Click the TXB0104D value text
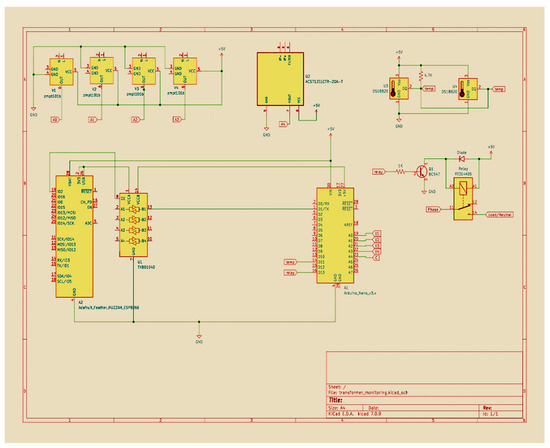 [x=146, y=267]
